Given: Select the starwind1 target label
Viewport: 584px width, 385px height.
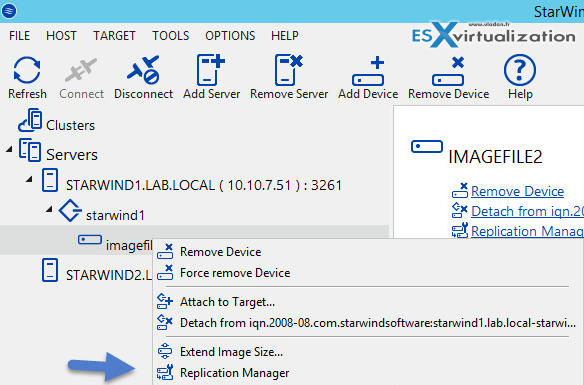Looking at the screenshot, I should (115, 215).
